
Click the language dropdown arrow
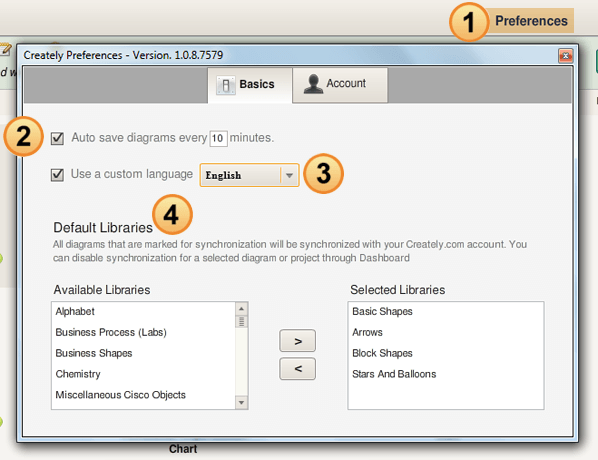tap(289, 175)
